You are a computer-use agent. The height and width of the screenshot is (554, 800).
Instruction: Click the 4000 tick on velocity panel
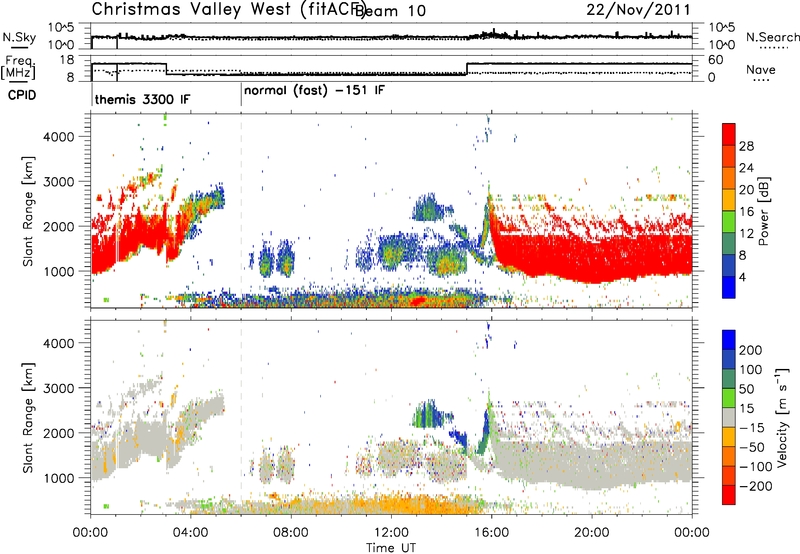[x=58, y=343]
